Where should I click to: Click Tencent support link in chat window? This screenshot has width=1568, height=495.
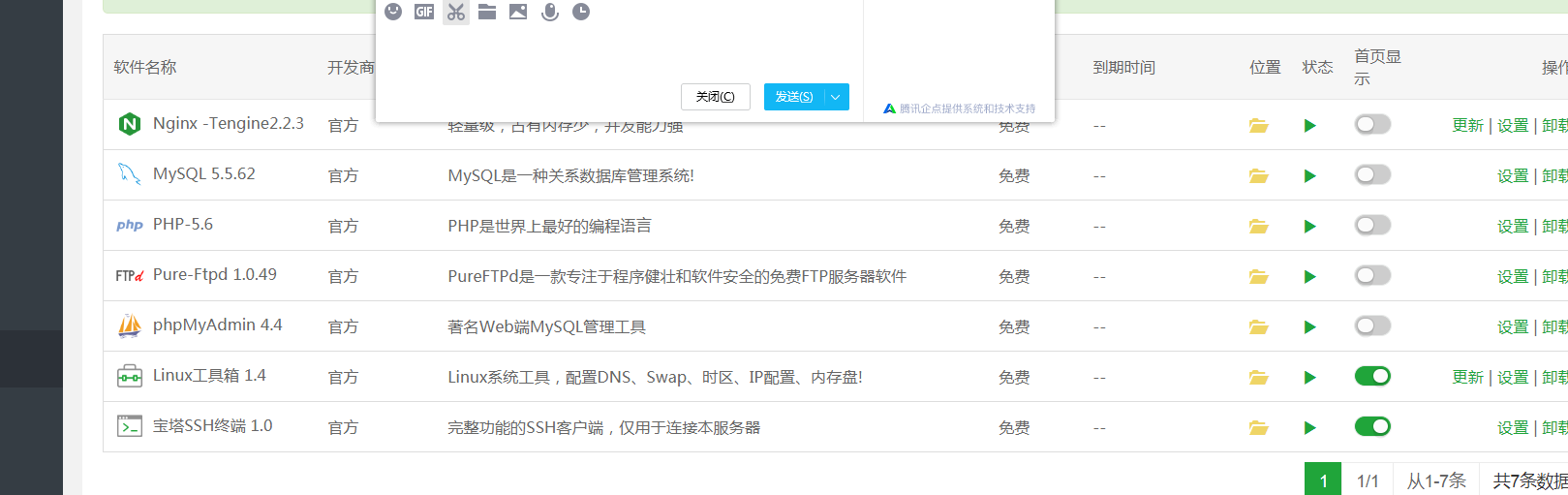(x=959, y=108)
